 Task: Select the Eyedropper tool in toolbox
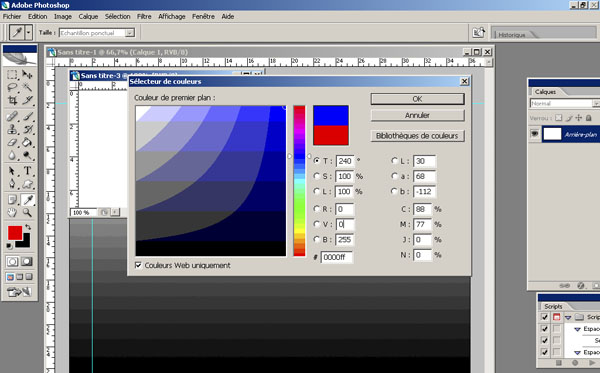(27, 199)
